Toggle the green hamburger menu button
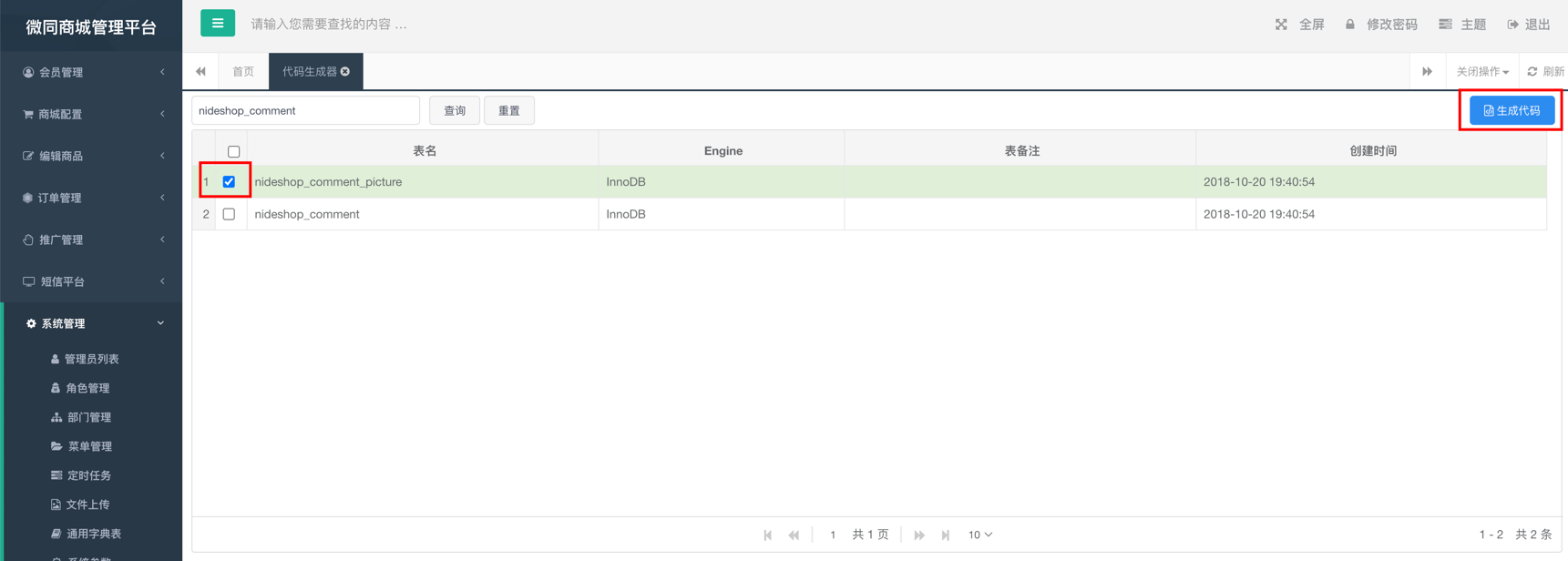 coord(218,24)
